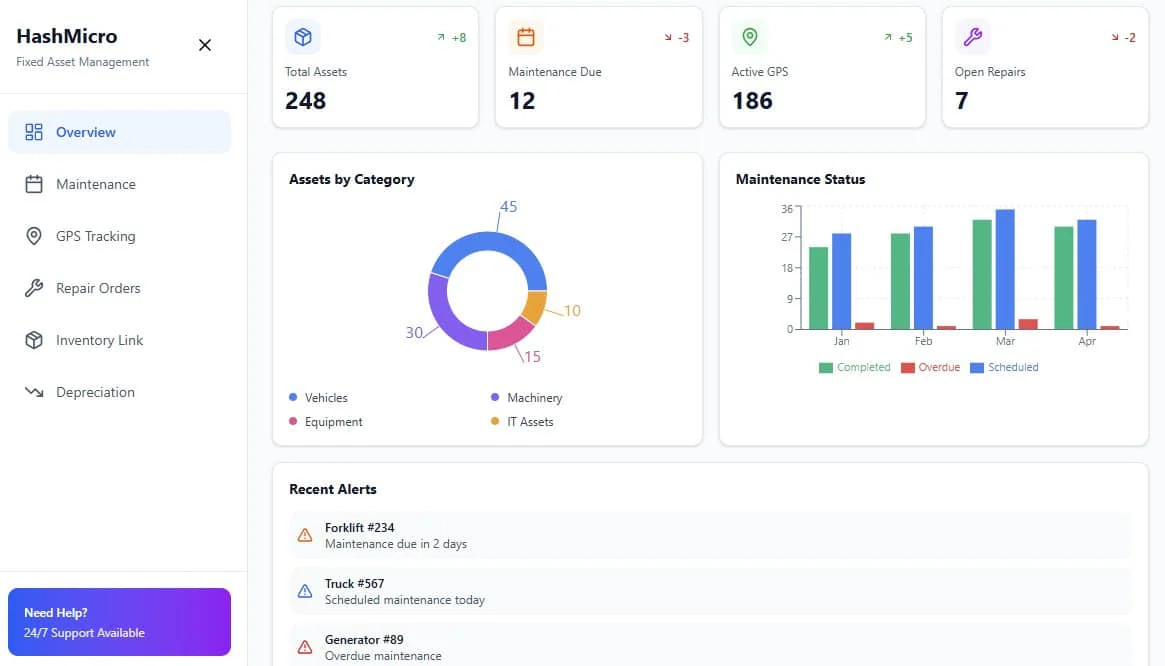Open the Forklift #234 alert

coord(711,535)
